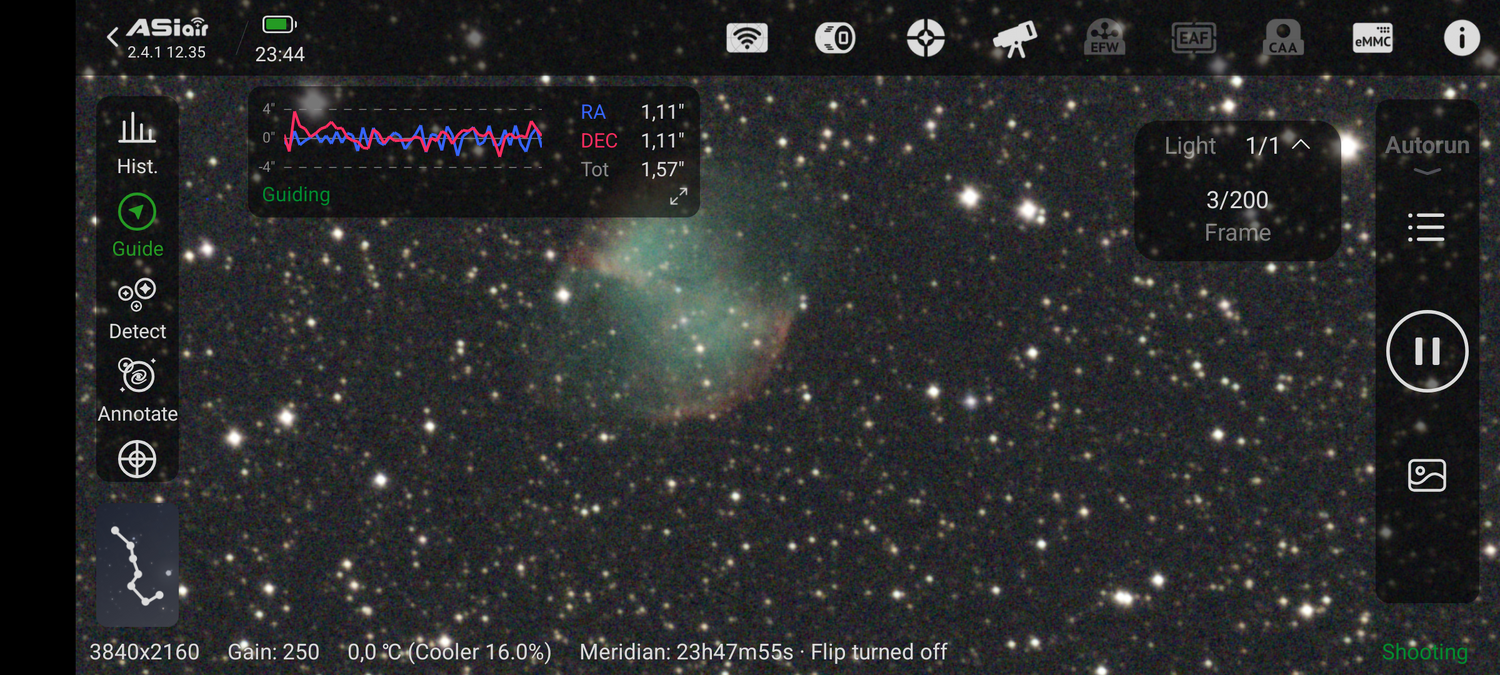
Task: Click the 3/200 Frame counter
Action: pos(1237,216)
